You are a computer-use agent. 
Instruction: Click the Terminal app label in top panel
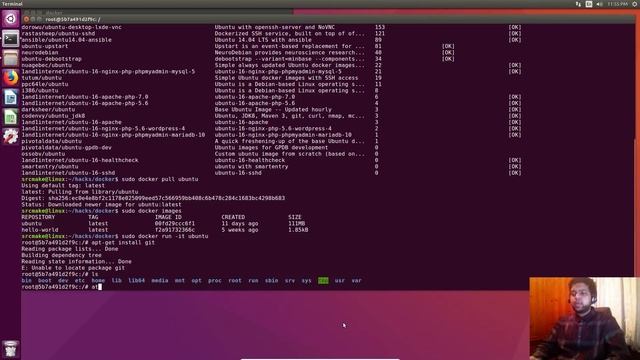[12, 4]
